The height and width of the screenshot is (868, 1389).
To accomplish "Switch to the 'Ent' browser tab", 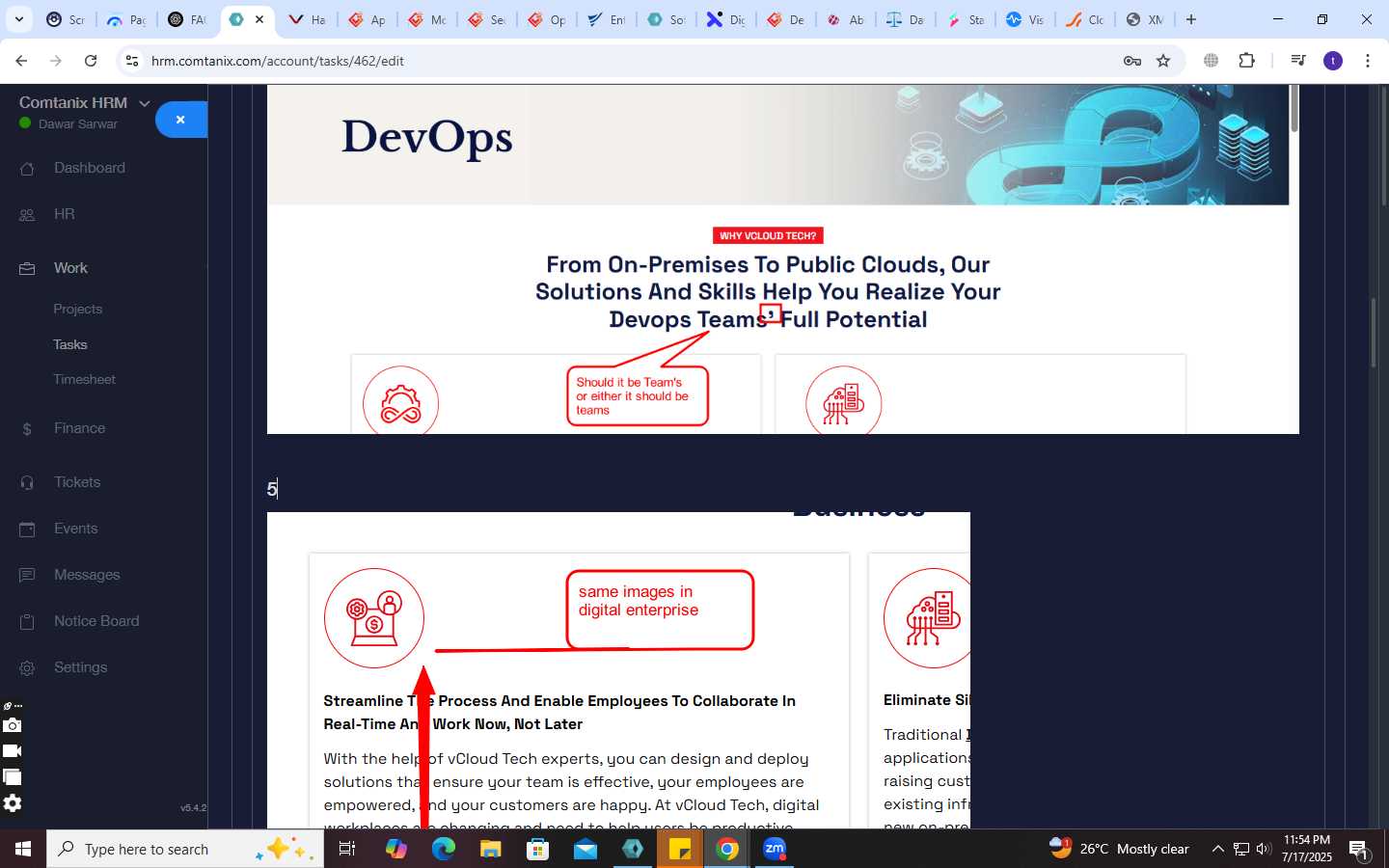I will pos(607,19).
